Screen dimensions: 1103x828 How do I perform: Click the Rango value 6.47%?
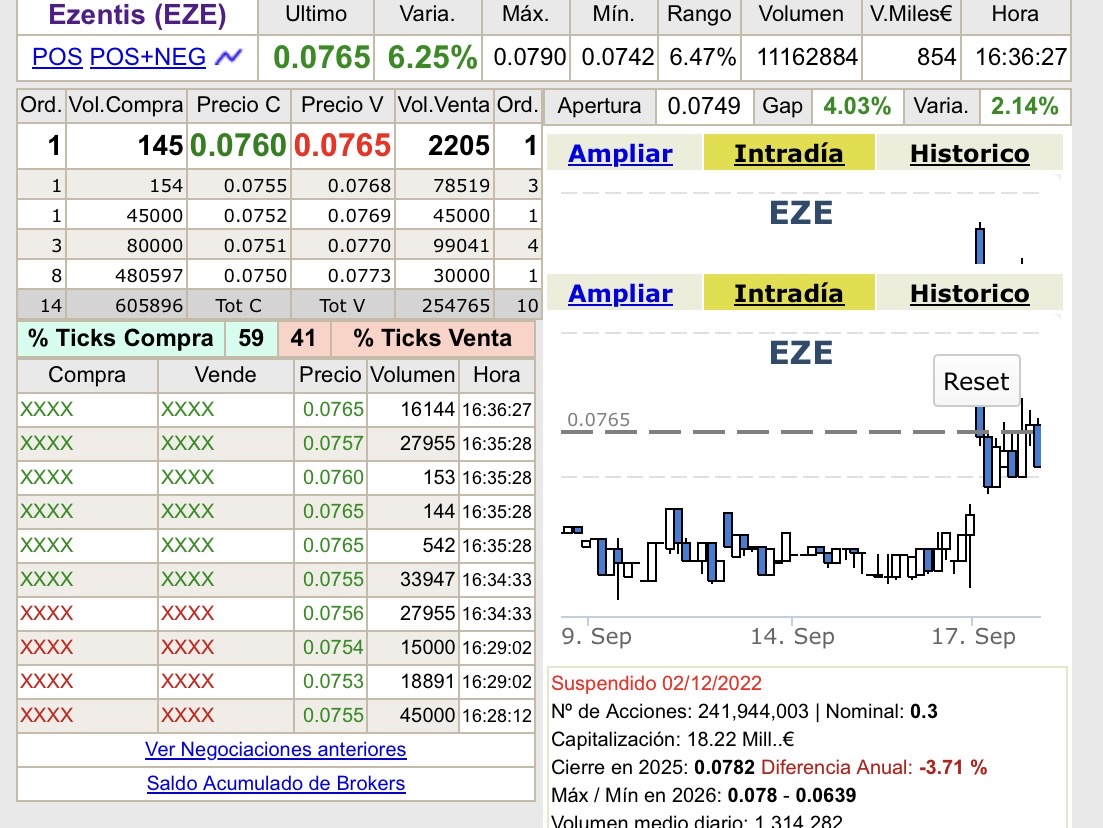(x=702, y=57)
